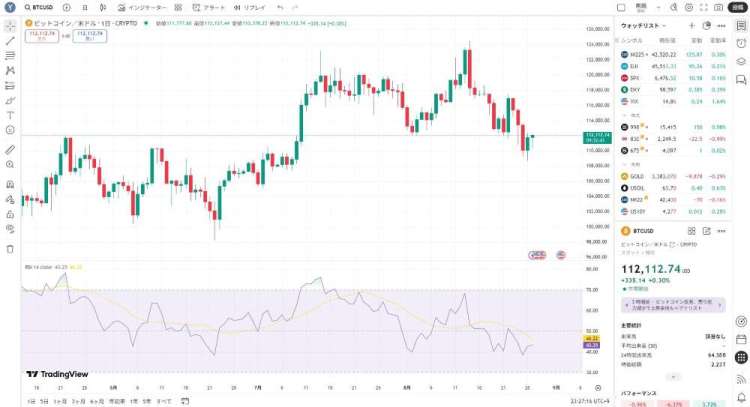
Task: Open forecasting and measurement tools
Action: tap(10, 86)
